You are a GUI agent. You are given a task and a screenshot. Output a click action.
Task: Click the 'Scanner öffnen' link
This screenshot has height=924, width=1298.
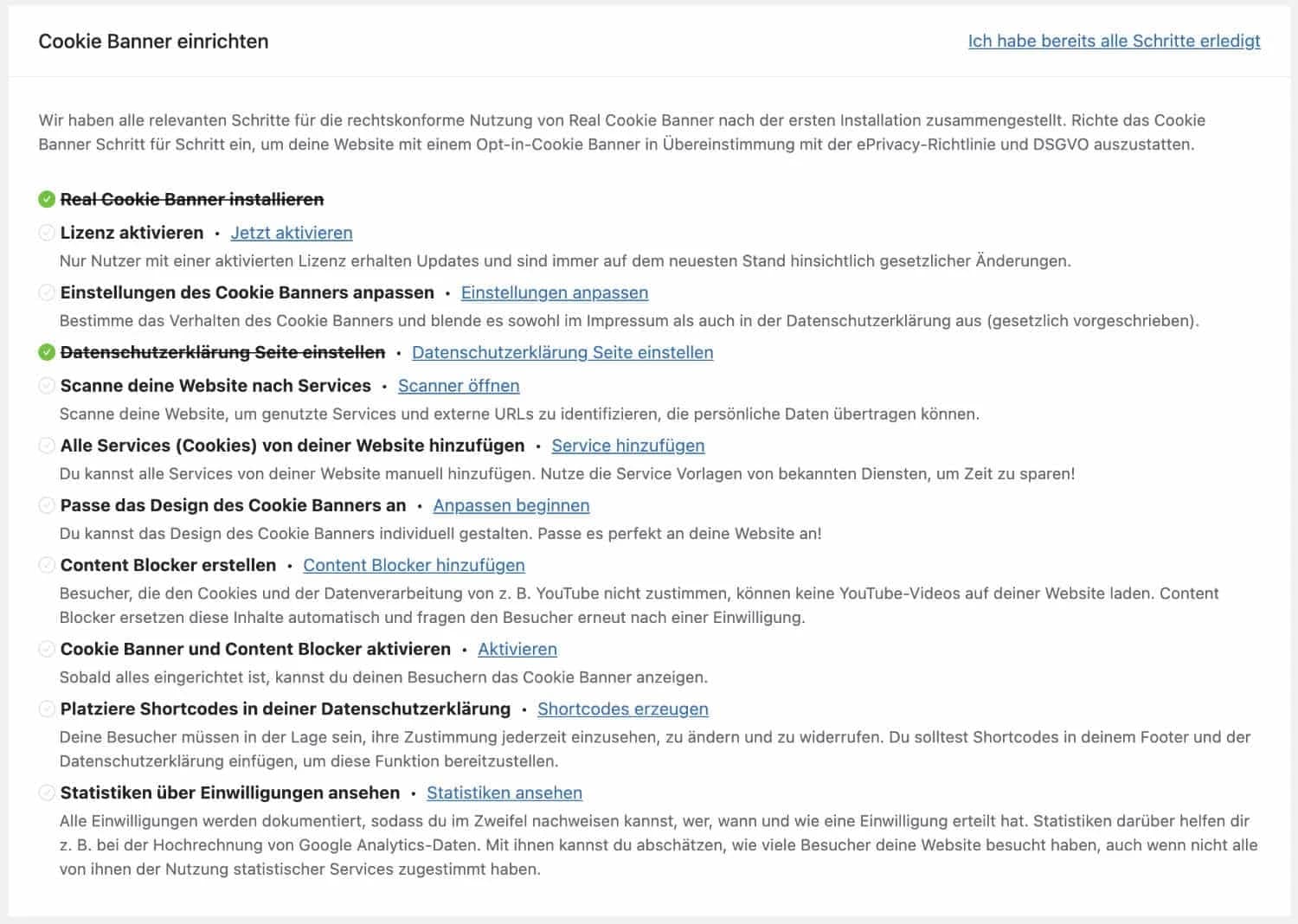coord(459,386)
